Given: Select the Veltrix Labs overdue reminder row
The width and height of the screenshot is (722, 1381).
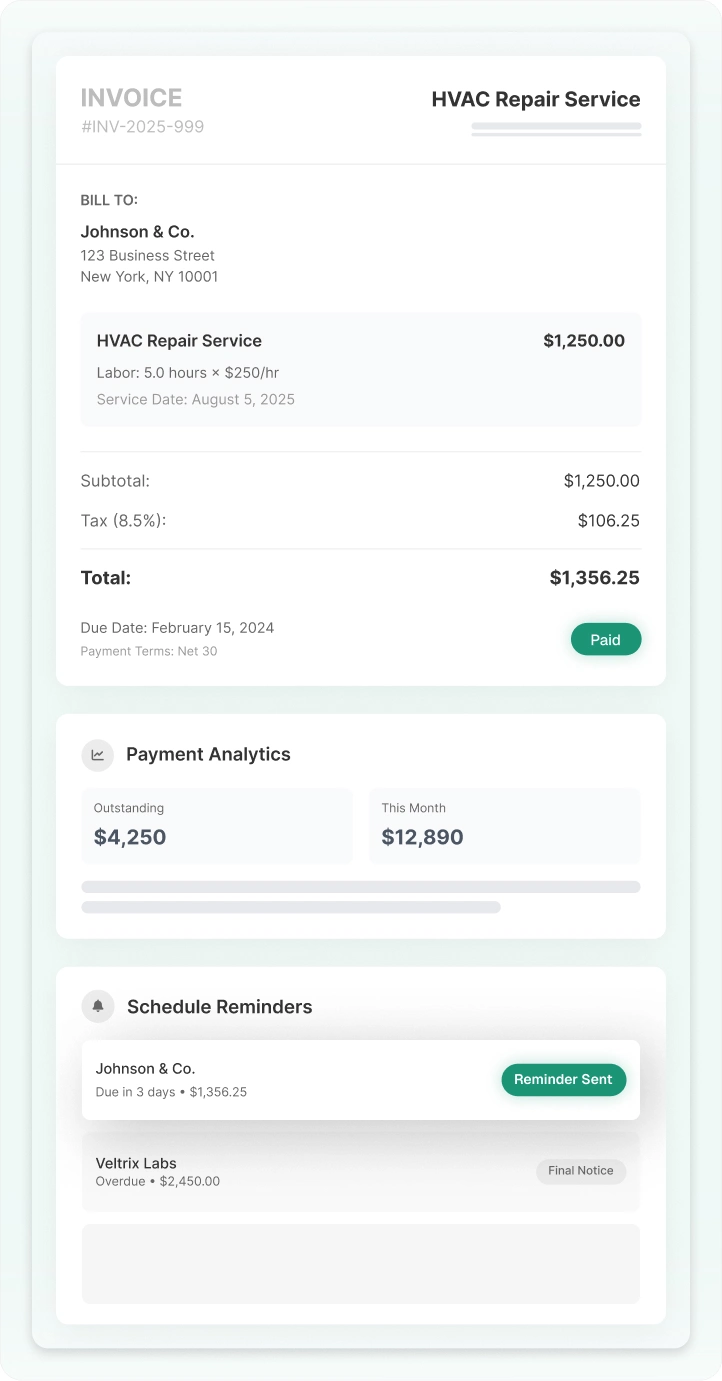Looking at the screenshot, I should tap(300, 1171).
